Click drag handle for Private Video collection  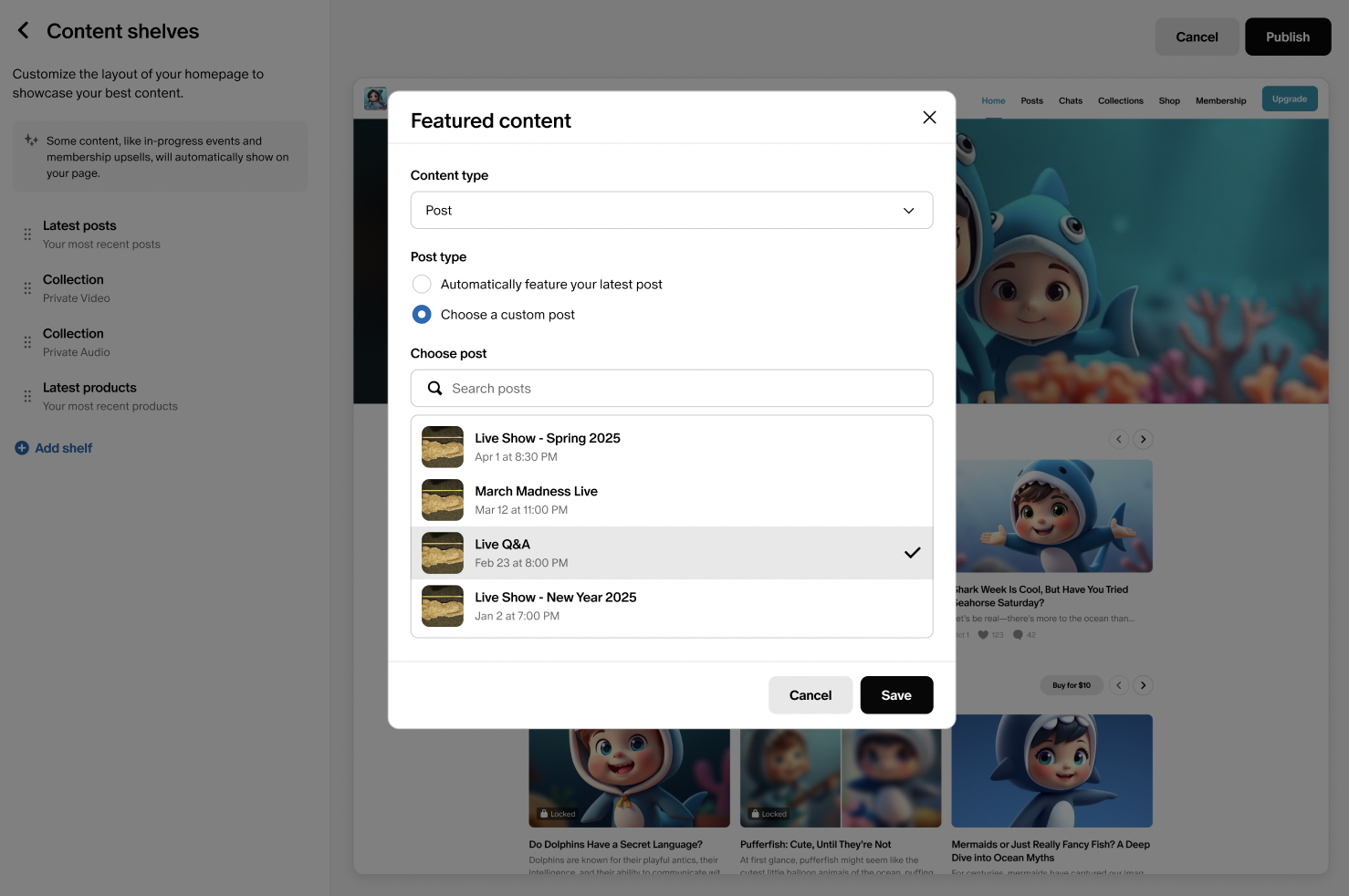27,288
